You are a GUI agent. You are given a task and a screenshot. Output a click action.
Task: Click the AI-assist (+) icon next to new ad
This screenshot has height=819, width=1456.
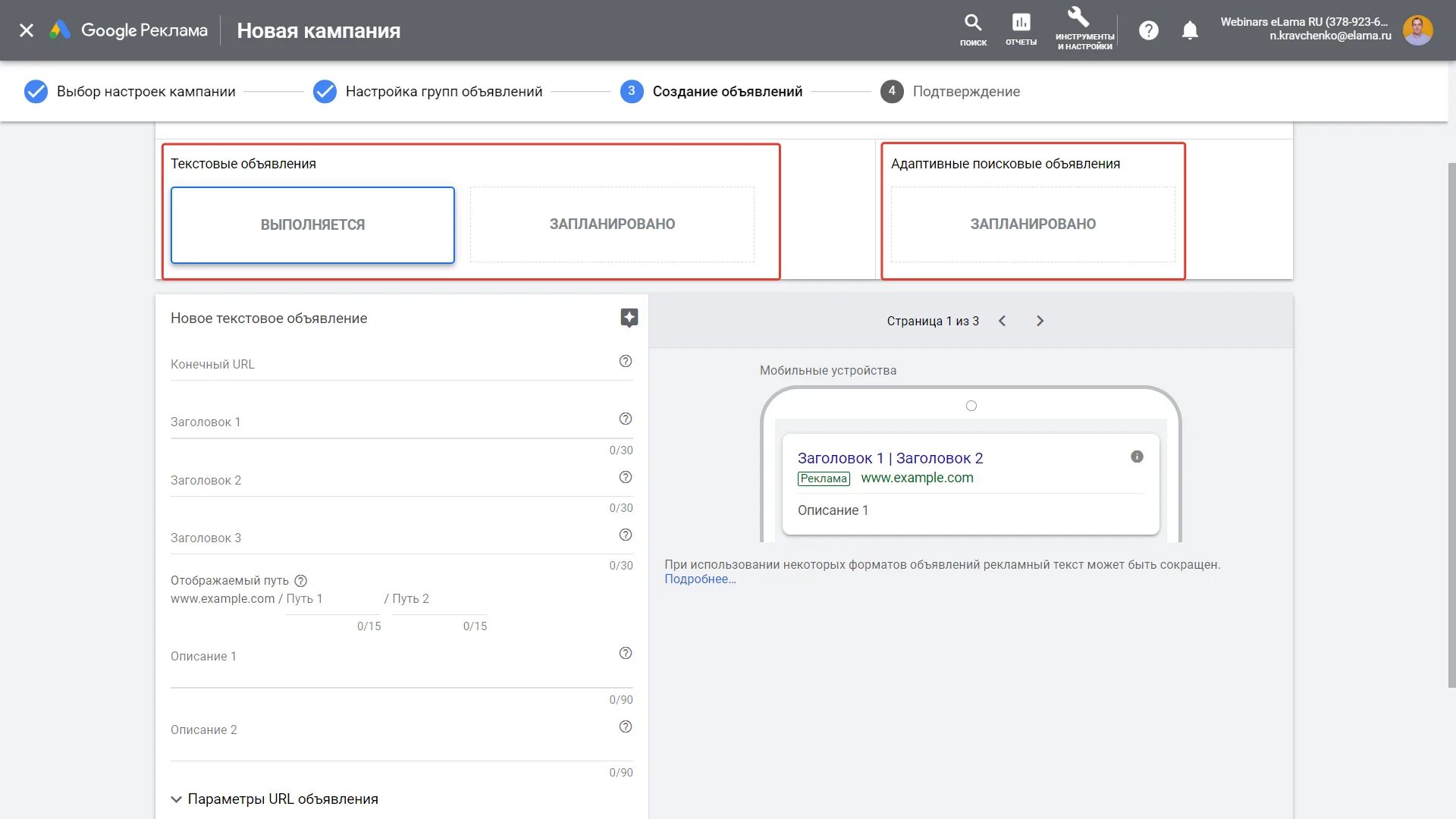(628, 318)
